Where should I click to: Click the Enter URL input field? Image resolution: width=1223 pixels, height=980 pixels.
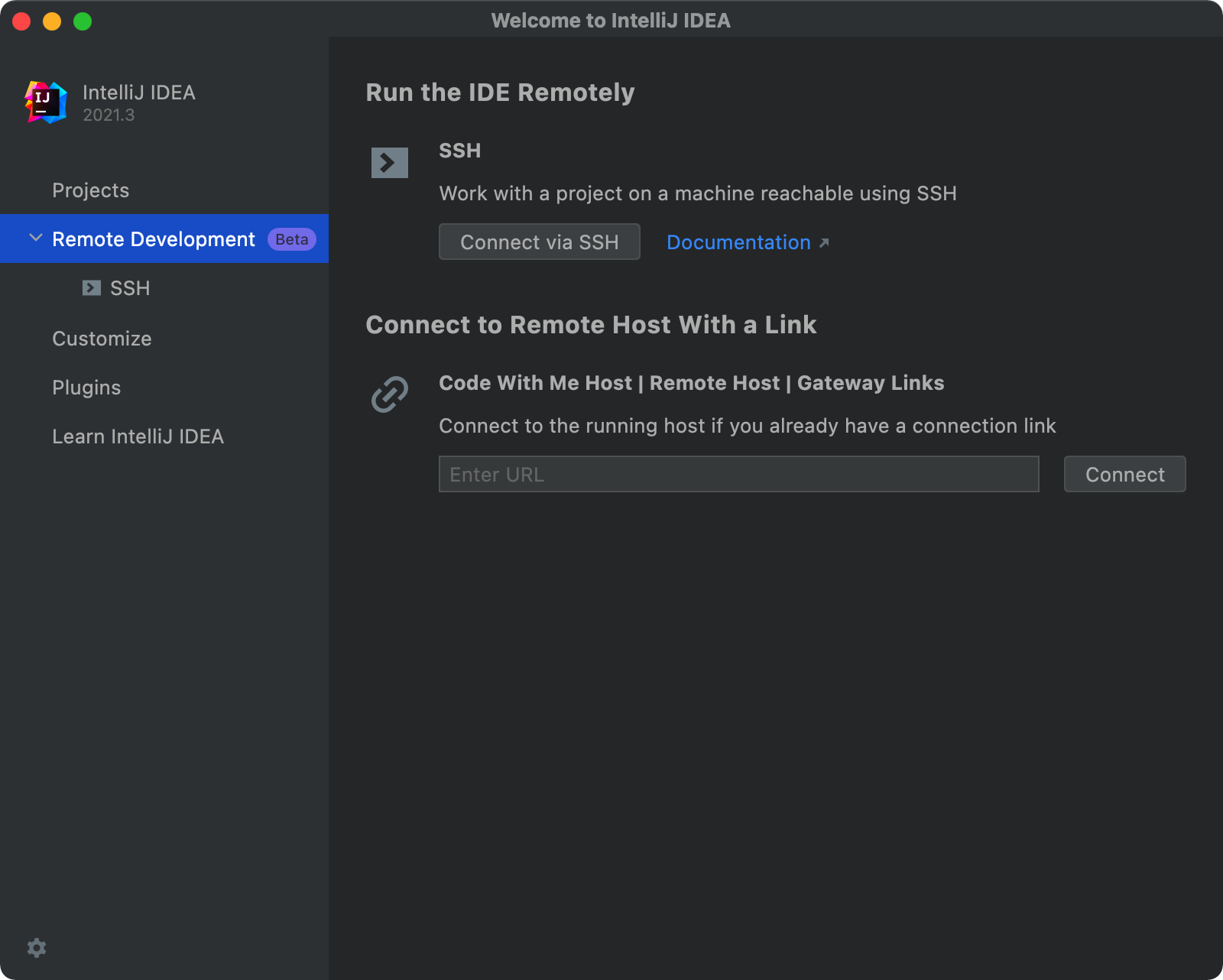click(x=738, y=474)
